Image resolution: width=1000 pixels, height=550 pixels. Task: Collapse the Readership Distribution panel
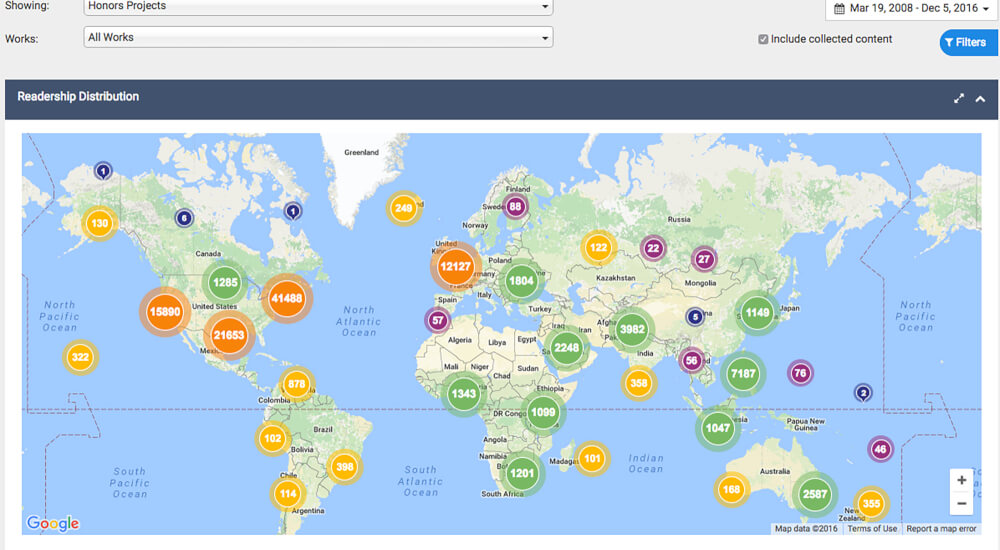[980, 99]
